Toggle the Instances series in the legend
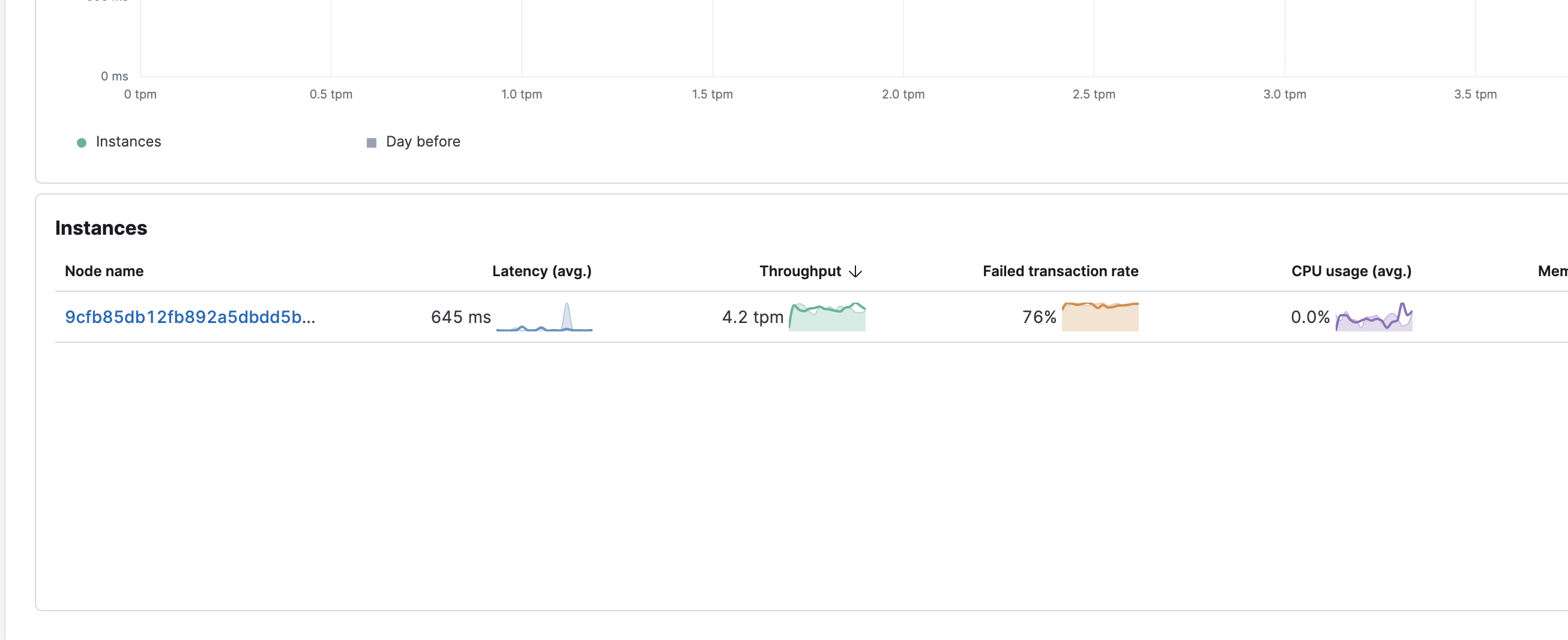Screen dimensions: 1568x640 (x=119, y=142)
